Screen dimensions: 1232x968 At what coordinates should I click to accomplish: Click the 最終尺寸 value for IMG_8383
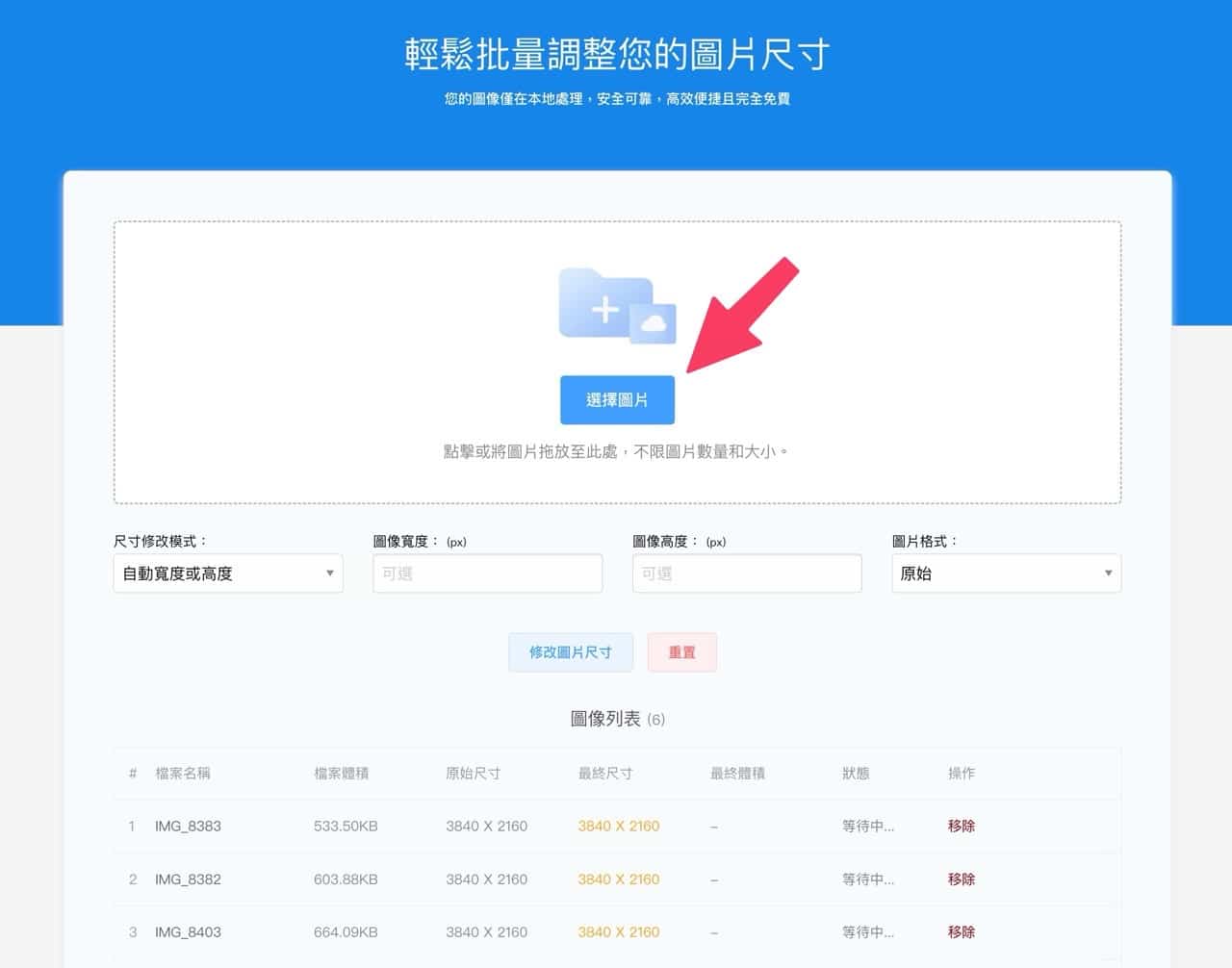tap(618, 826)
